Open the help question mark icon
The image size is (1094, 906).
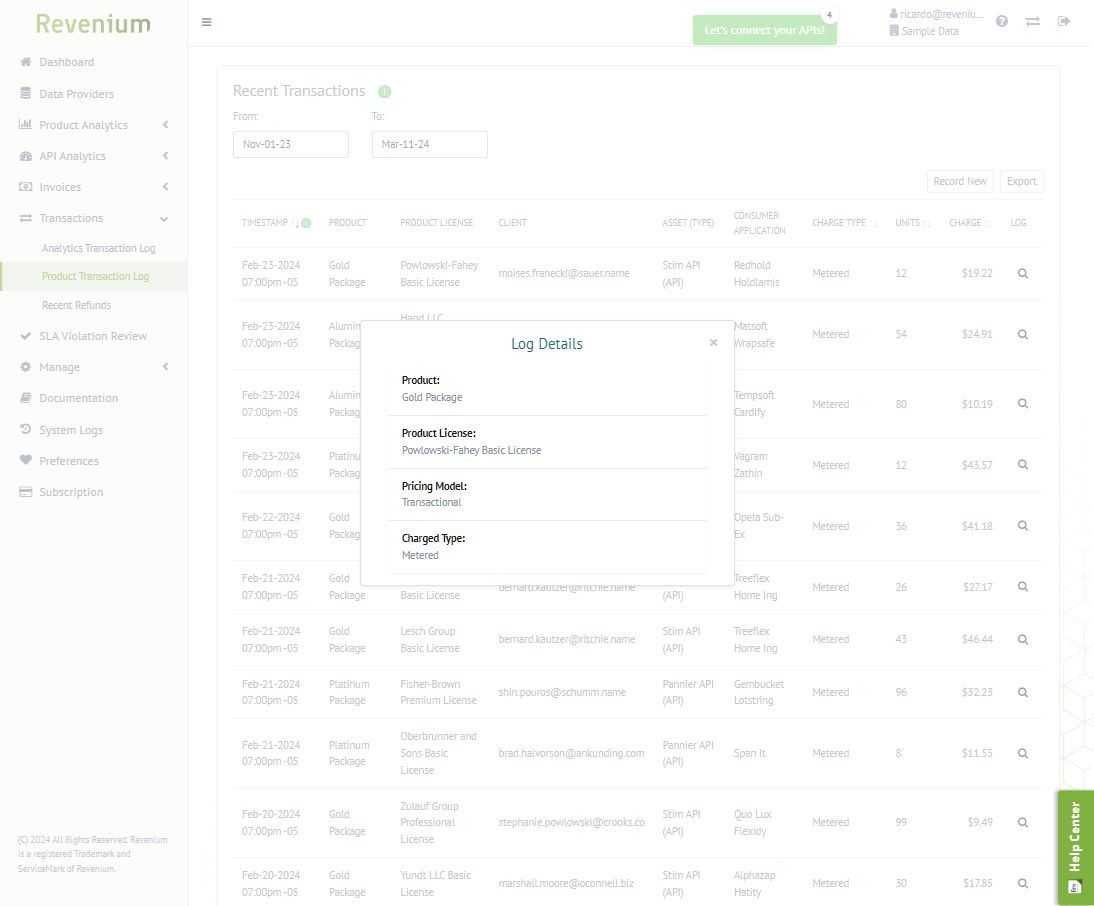(1002, 22)
